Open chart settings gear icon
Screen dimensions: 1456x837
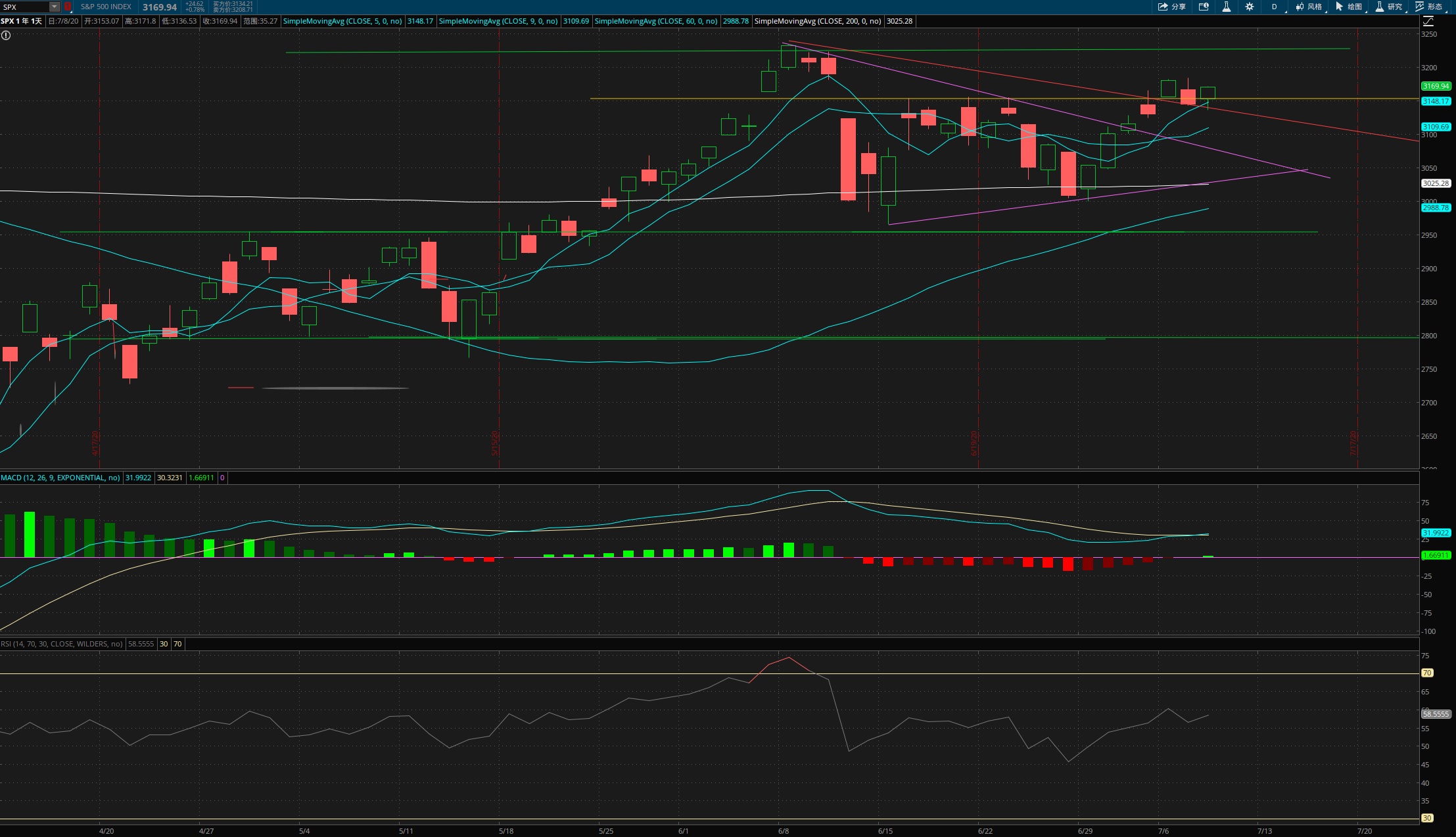[x=1250, y=7]
